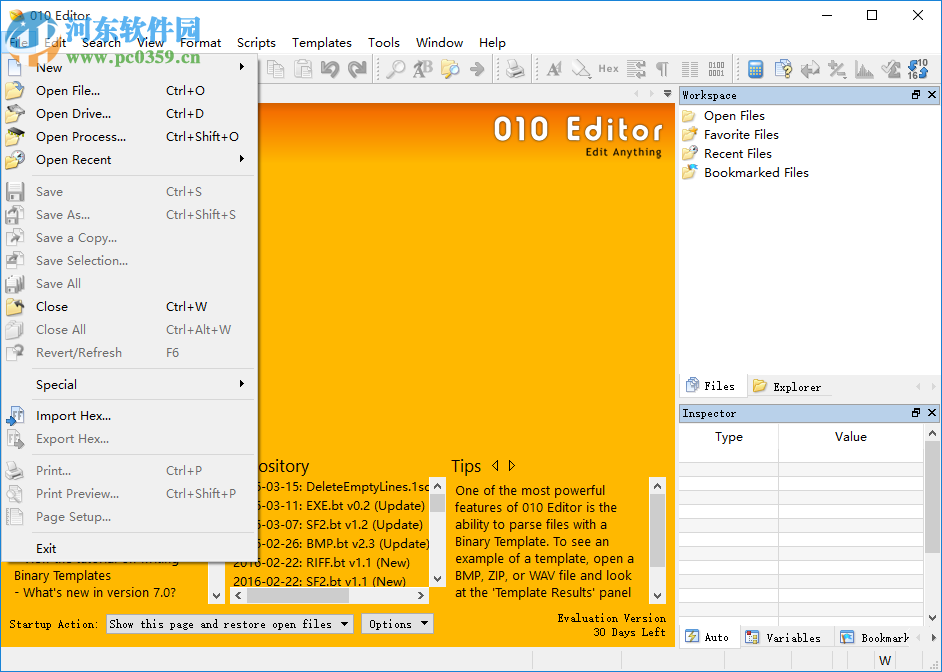Viewport: 942px width, 672px height.
Task: Switch to the Auto inspector tab
Action: point(709,637)
